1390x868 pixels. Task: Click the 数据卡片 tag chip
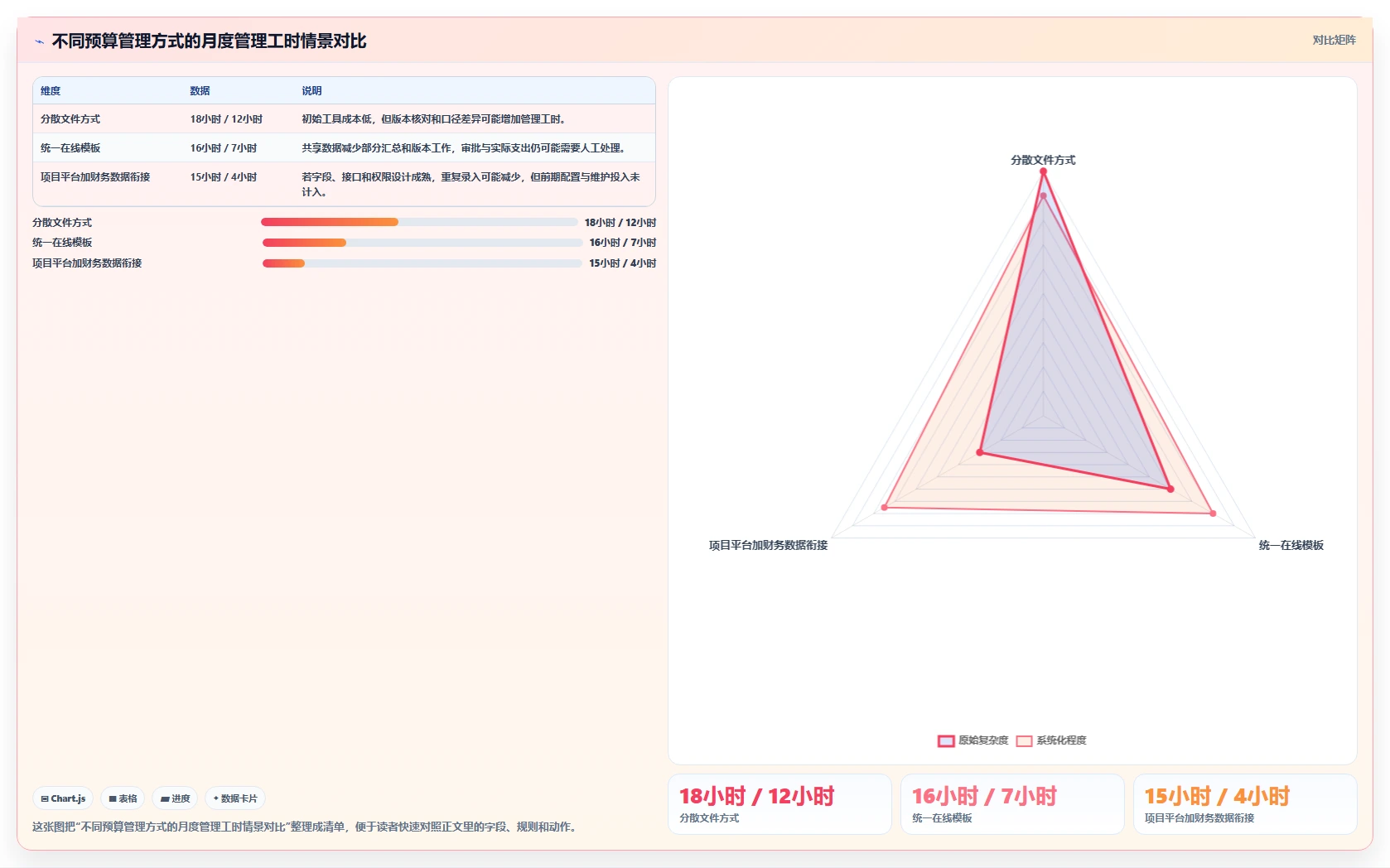(235, 798)
